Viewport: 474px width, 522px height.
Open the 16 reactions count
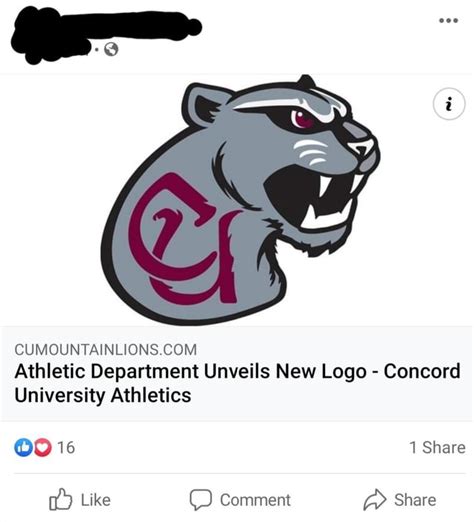pyautogui.click(x=66, y=447)
